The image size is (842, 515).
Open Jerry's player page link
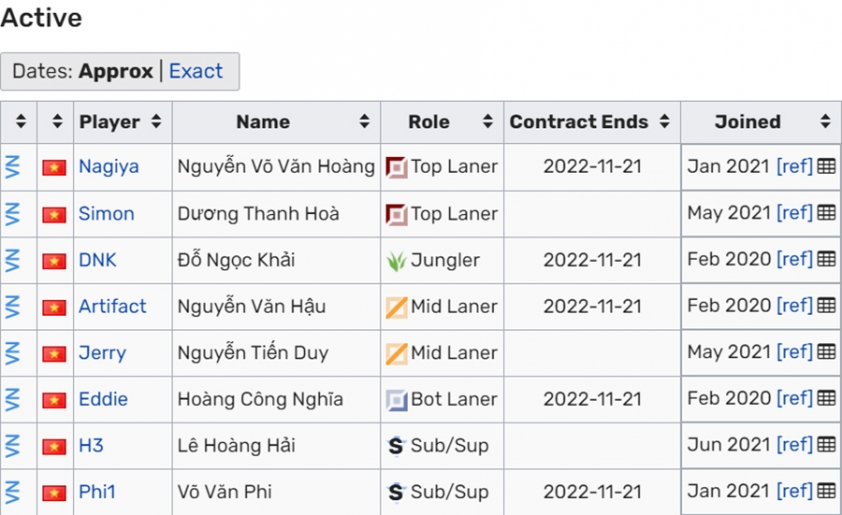coord(102,353)
